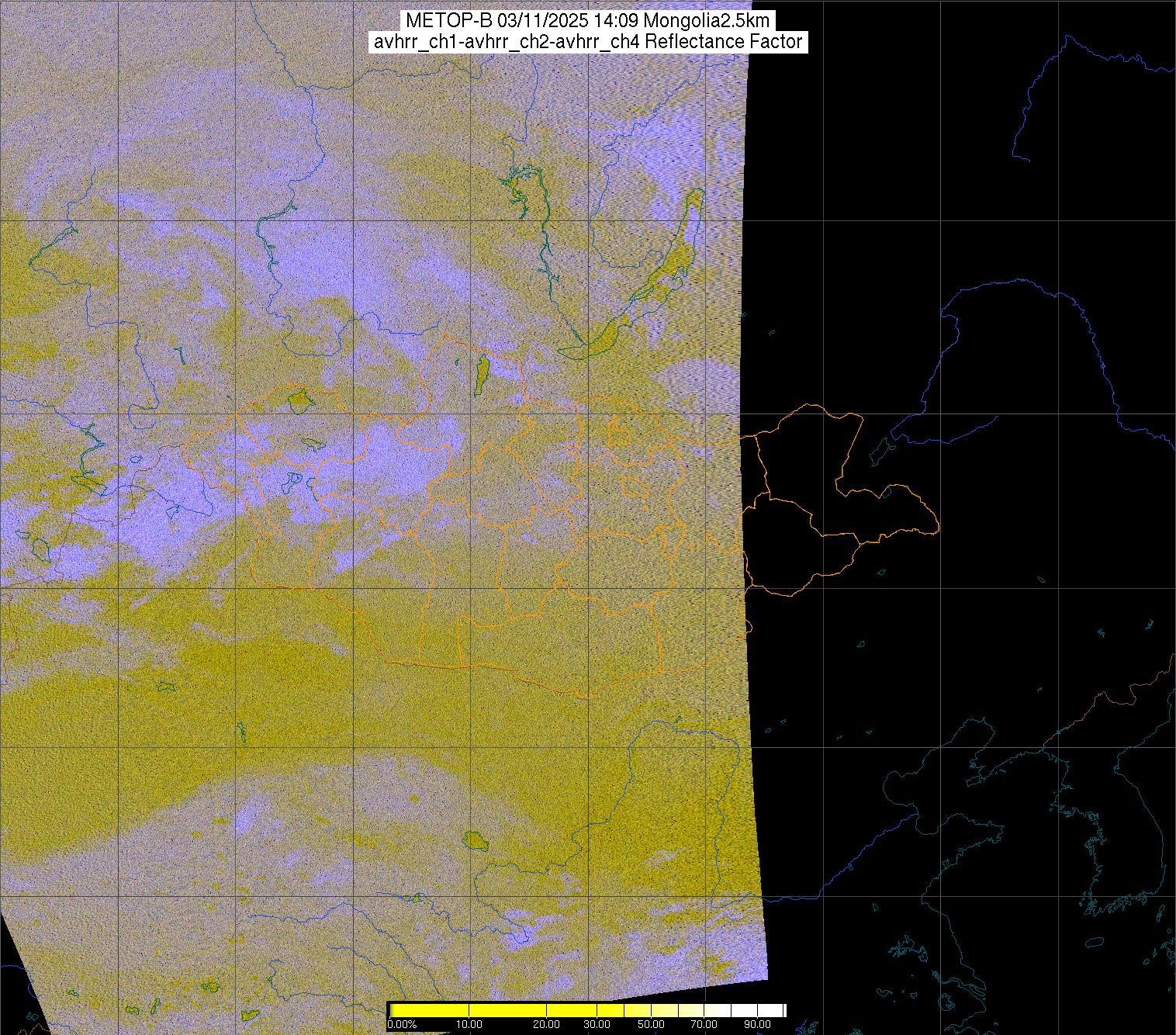Click the METOP-B 03/11/2025 14:09 title text
1176x1035 pixels.
tap(587, 19)
